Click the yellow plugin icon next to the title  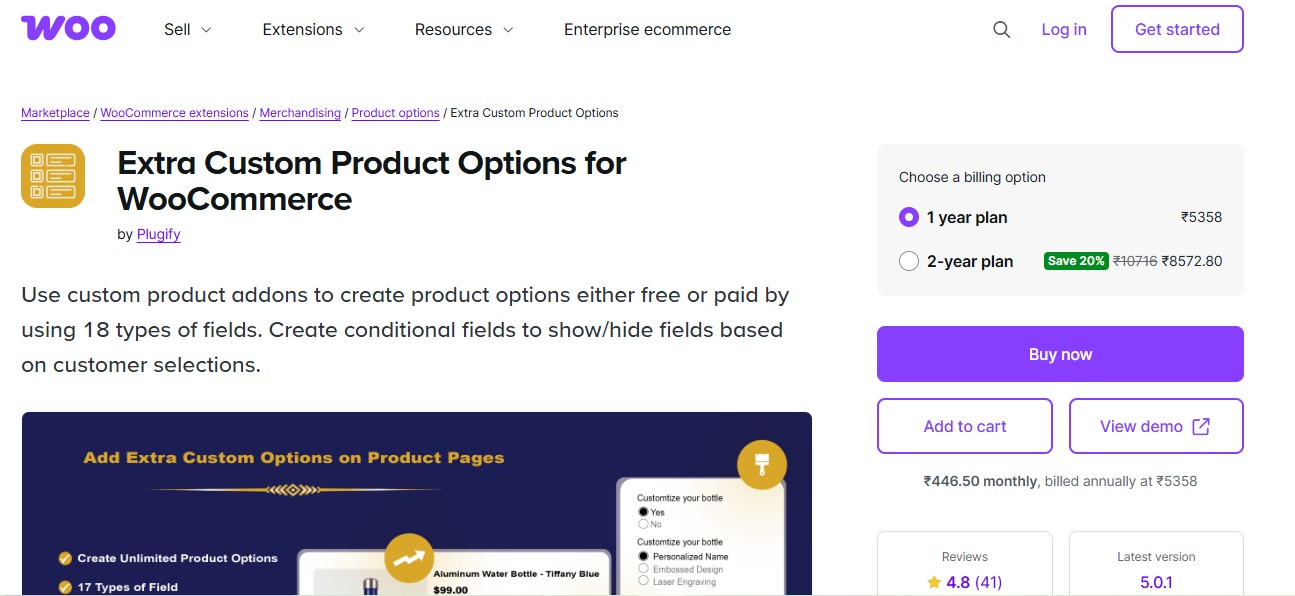(53, 176)
